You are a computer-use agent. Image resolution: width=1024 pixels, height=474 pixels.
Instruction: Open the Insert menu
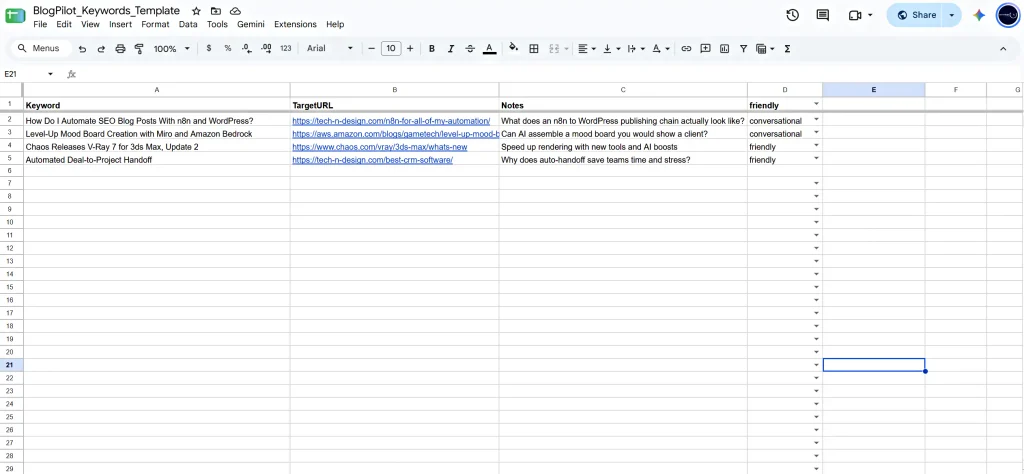pyautogui.click(x=120, y=24)
